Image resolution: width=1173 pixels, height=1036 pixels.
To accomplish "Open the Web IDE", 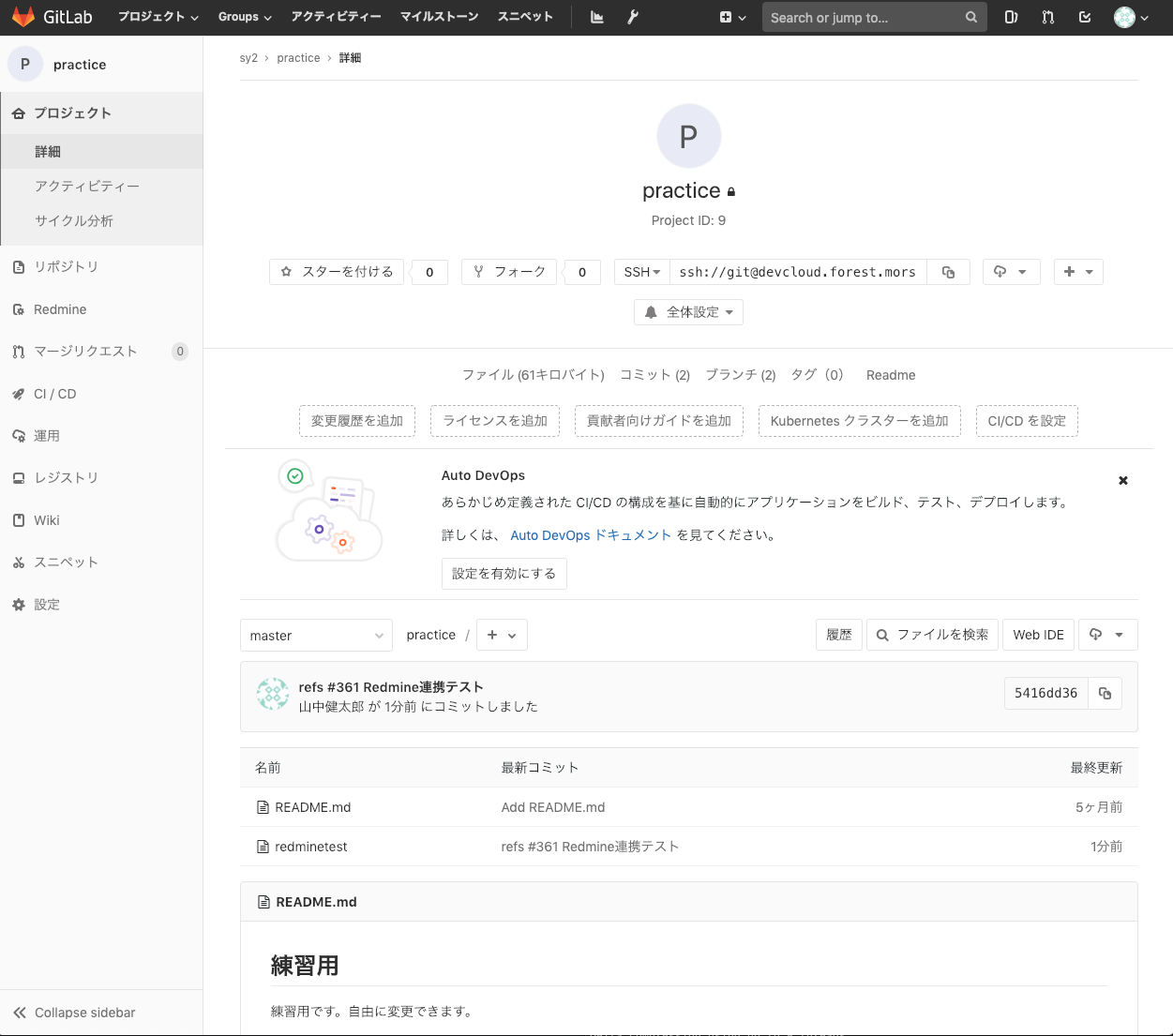I will 1038,635.
